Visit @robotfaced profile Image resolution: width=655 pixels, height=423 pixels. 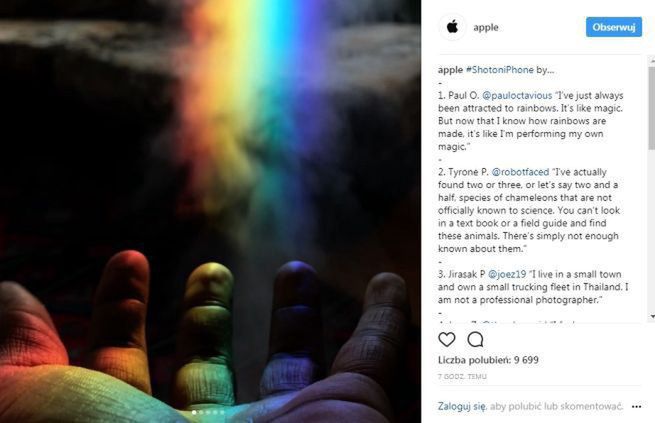[x=520, y=172]
